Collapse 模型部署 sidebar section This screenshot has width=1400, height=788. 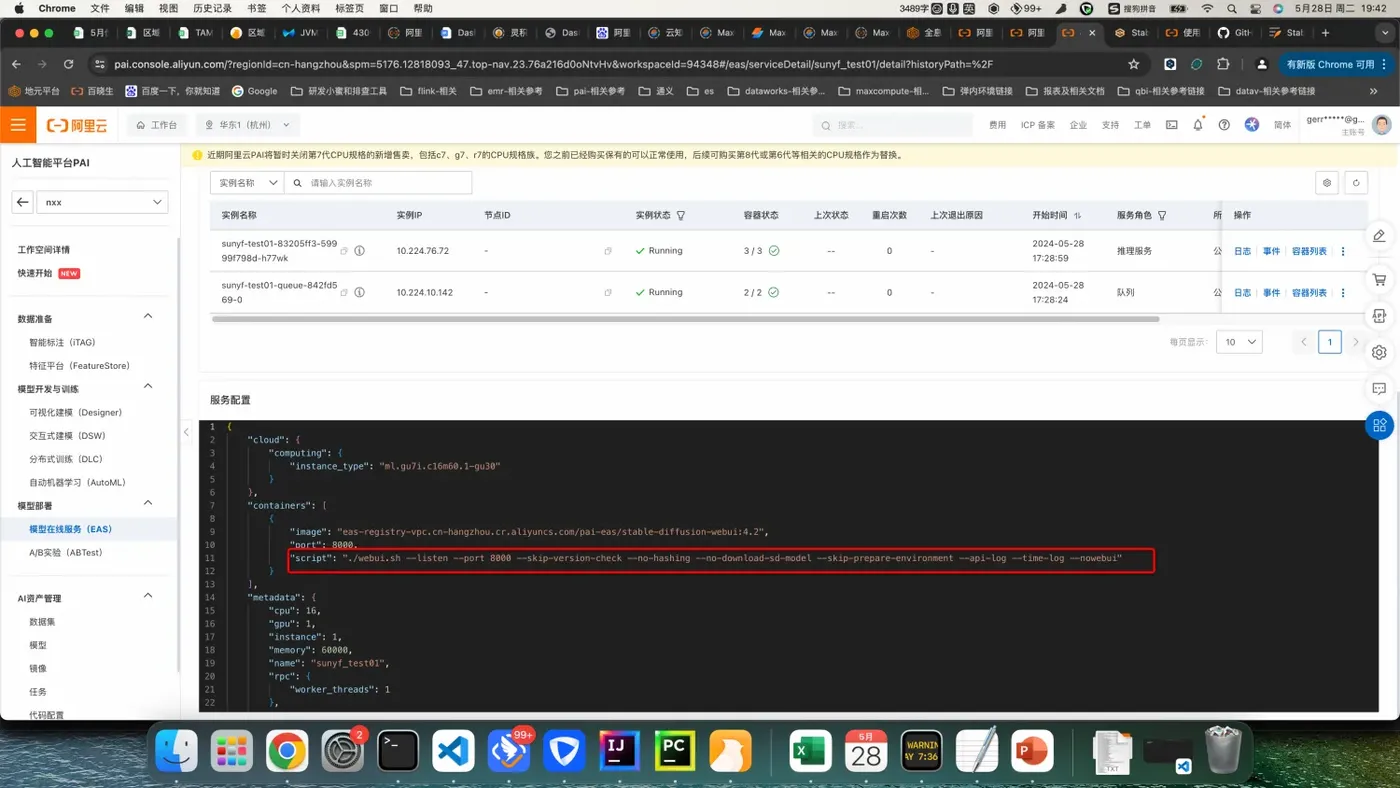click(148, 503)
